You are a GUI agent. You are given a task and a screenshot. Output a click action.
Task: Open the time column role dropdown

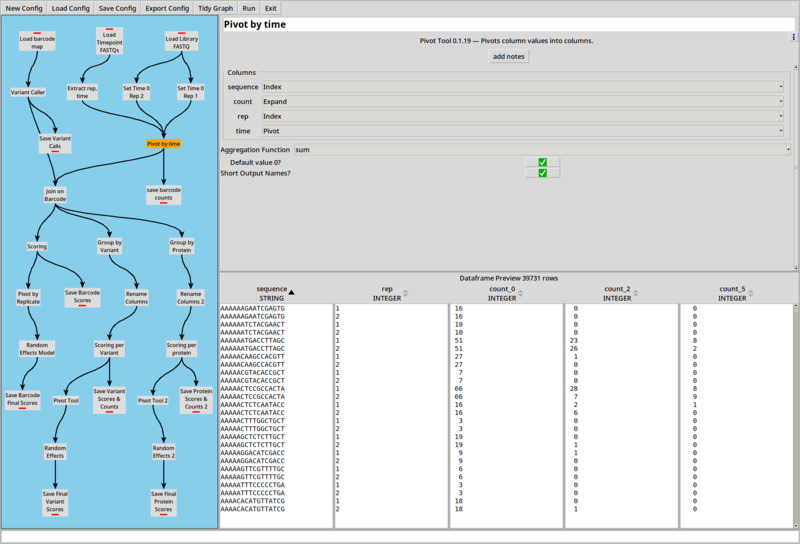click(x=522, y=131)
